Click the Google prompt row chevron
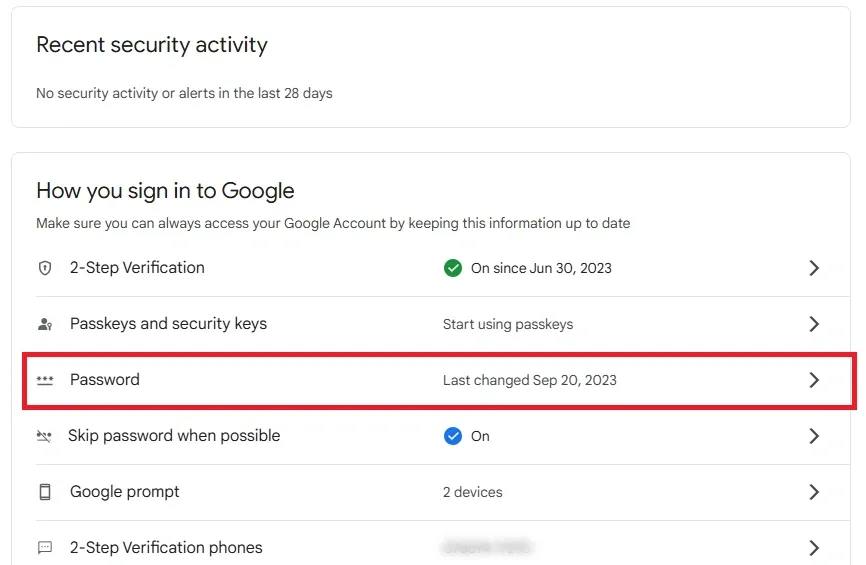Viewport: 866px width, 565px height. click(x=814, y=492)
